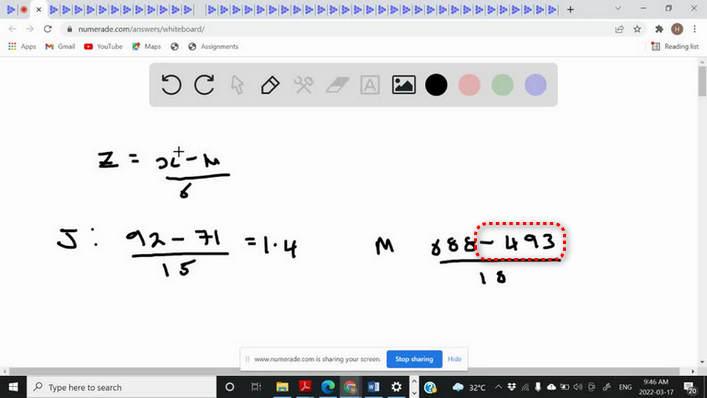Image resolution: width=707 pixels, height=398 pixels.
Task: Open Microsoft Word from taskbar
Action: [373, 387]
